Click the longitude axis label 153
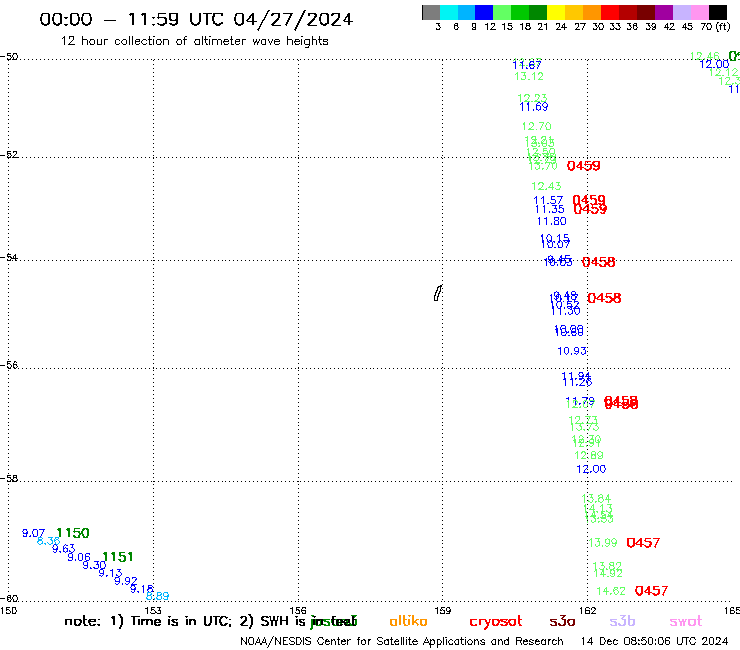Image resolution: width=740 pixels, height=650 pixels. coord(153,611)
